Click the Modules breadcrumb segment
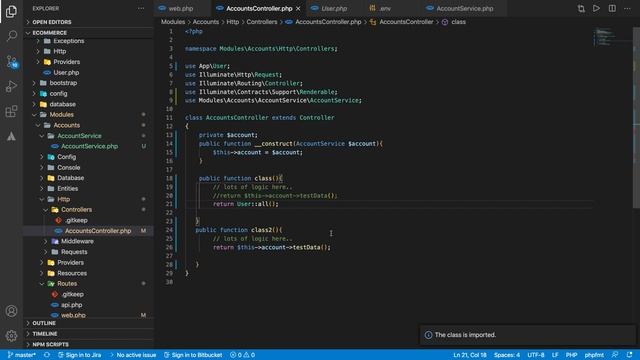 point(173,22)
